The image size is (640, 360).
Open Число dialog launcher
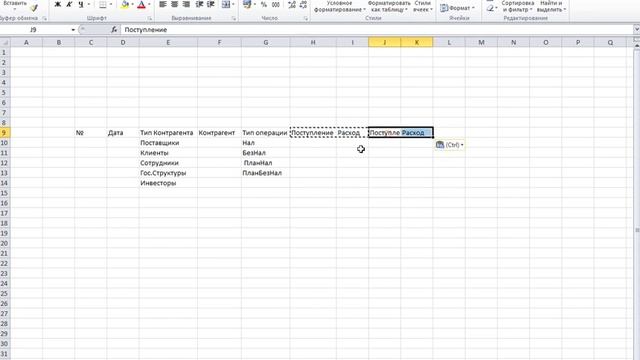[x=306, y=19]
